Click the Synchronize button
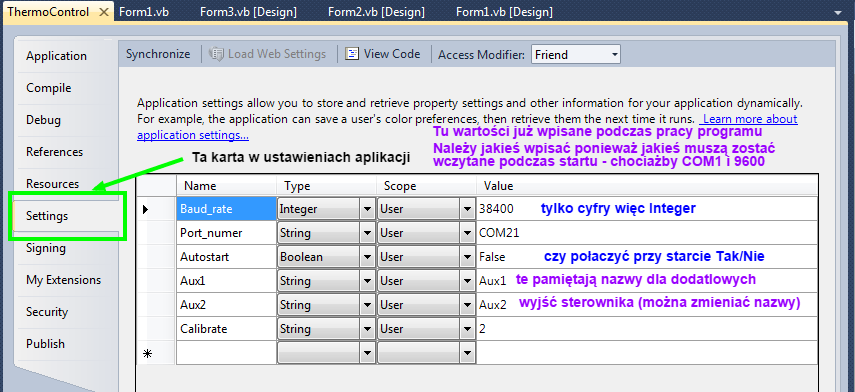 tap(158, 54)
